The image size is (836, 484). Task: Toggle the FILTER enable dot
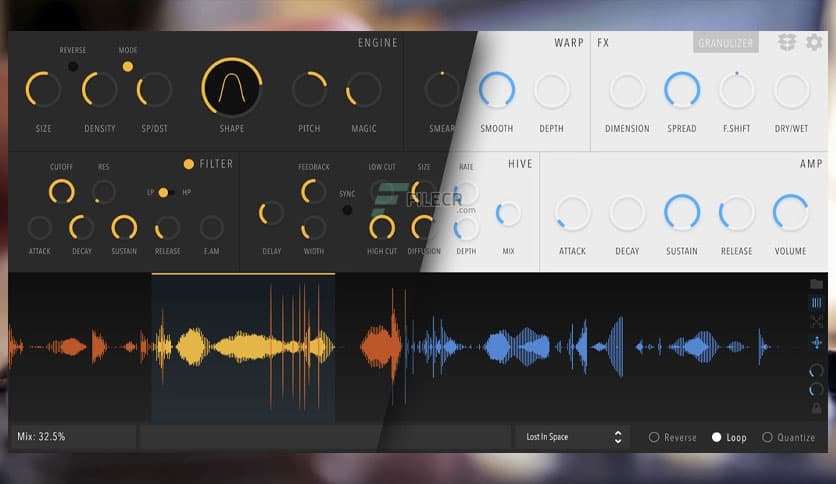pyautogui.click(x=189, y=164)
